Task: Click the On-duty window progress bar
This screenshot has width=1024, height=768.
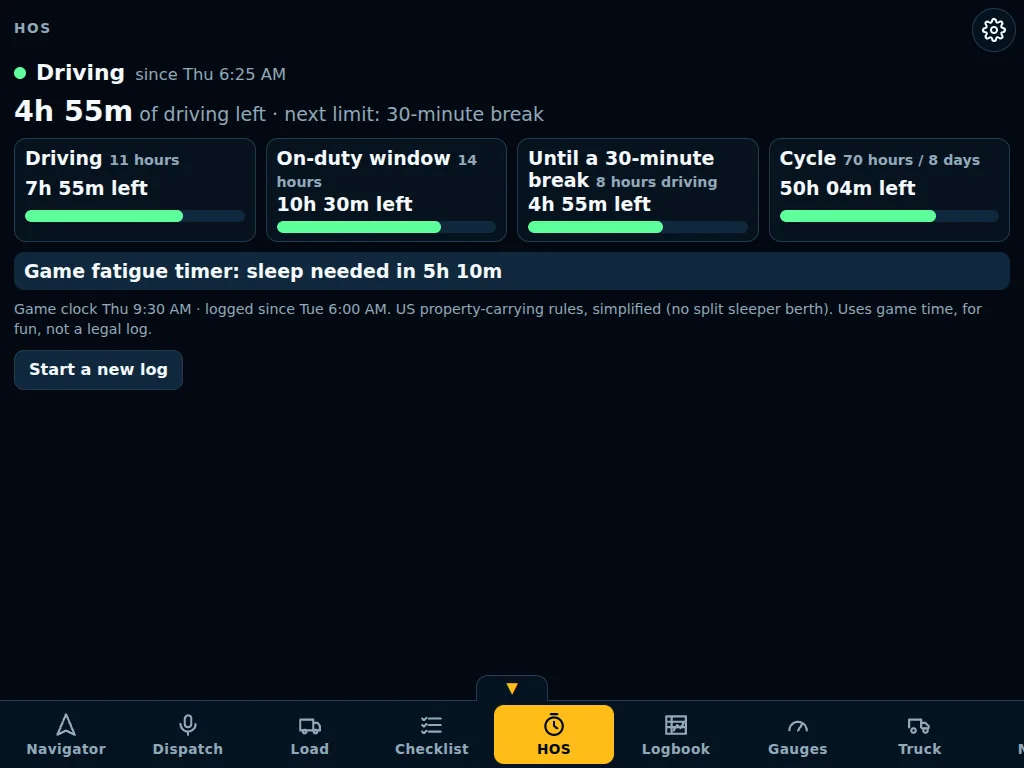Action: point(387,227)
